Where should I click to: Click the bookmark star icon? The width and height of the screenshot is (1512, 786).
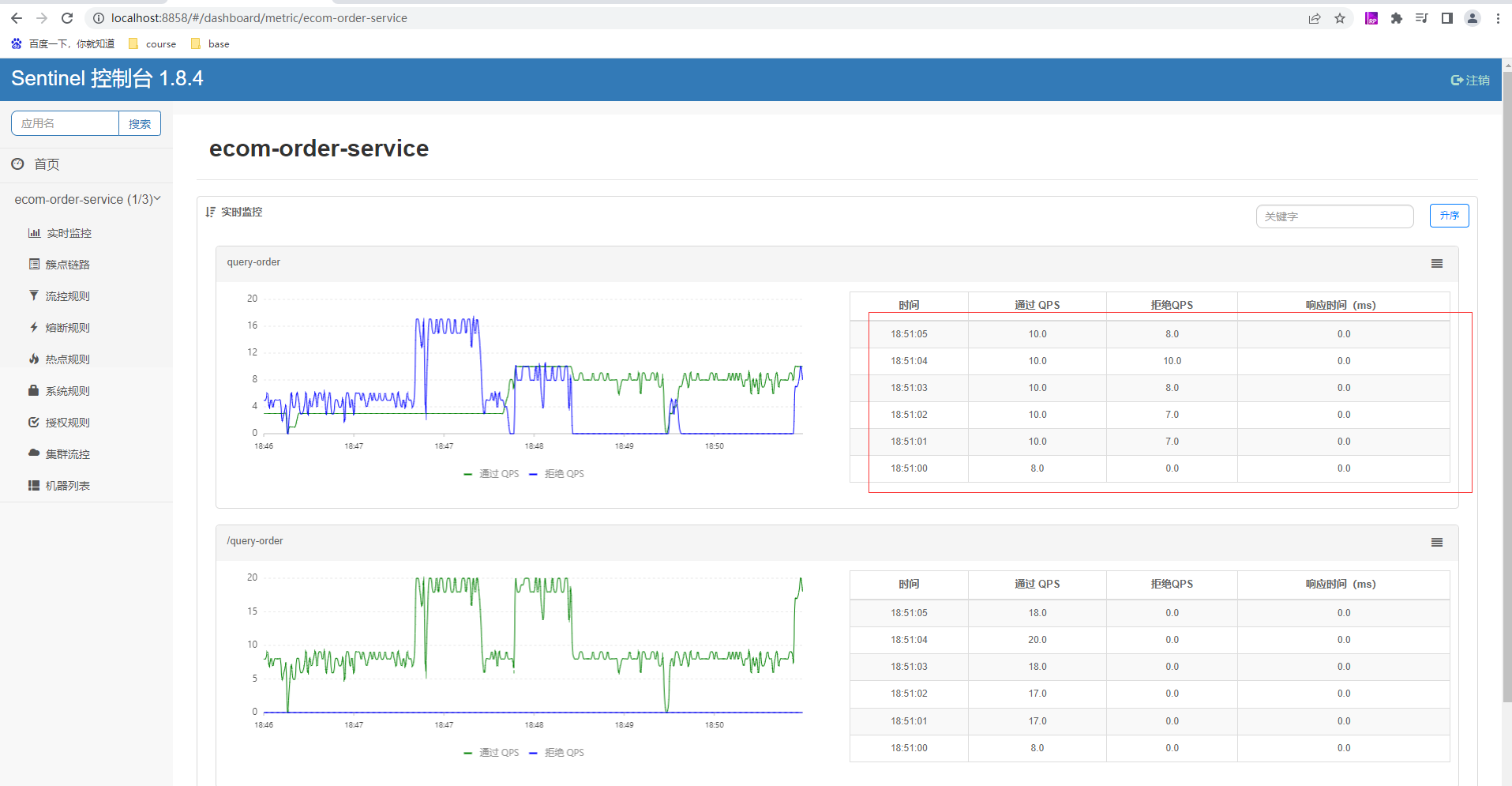click(1340, 18)
